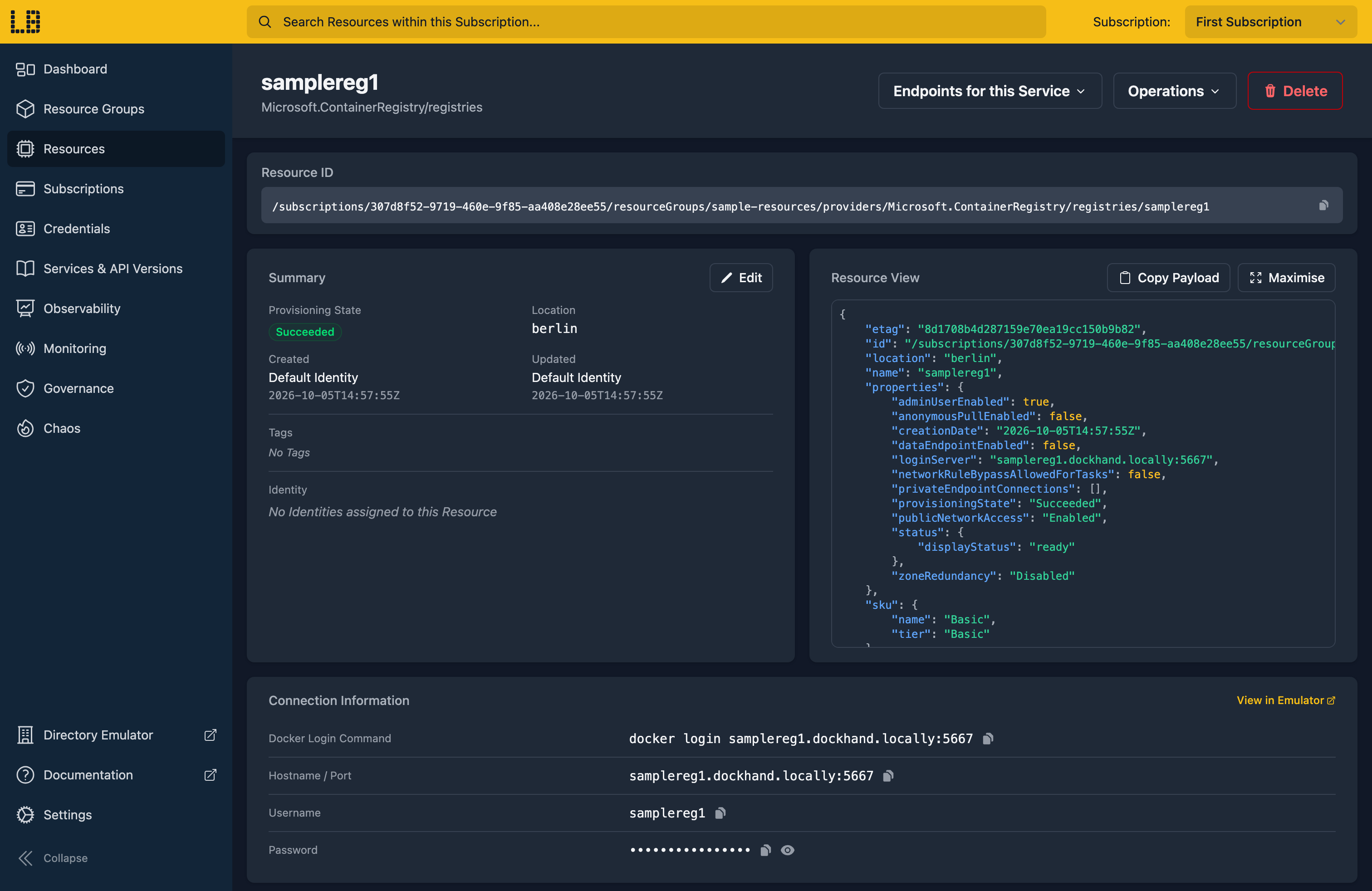Go to Dashboard
This screenshot has height=891, width=1372.
pos(116,69)
